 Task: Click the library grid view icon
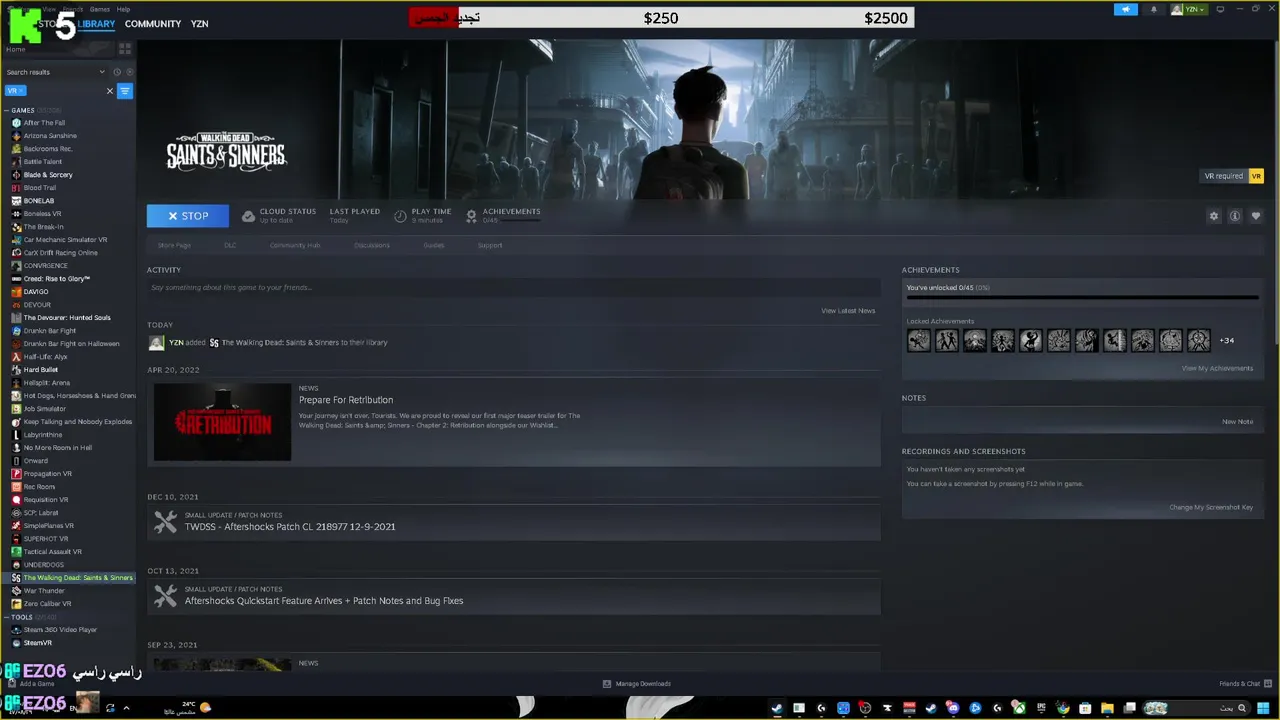coord(125,48)
